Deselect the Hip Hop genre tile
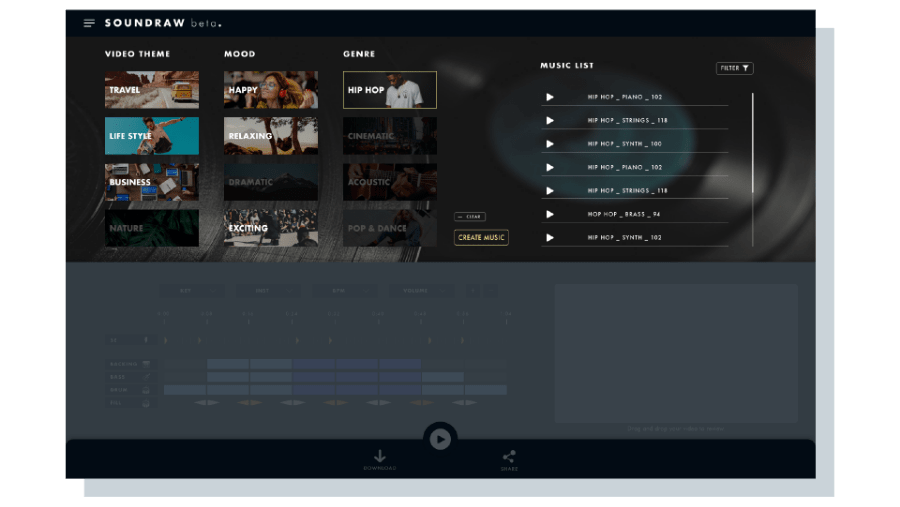This screenshot has width=900, height=507. 390,90
